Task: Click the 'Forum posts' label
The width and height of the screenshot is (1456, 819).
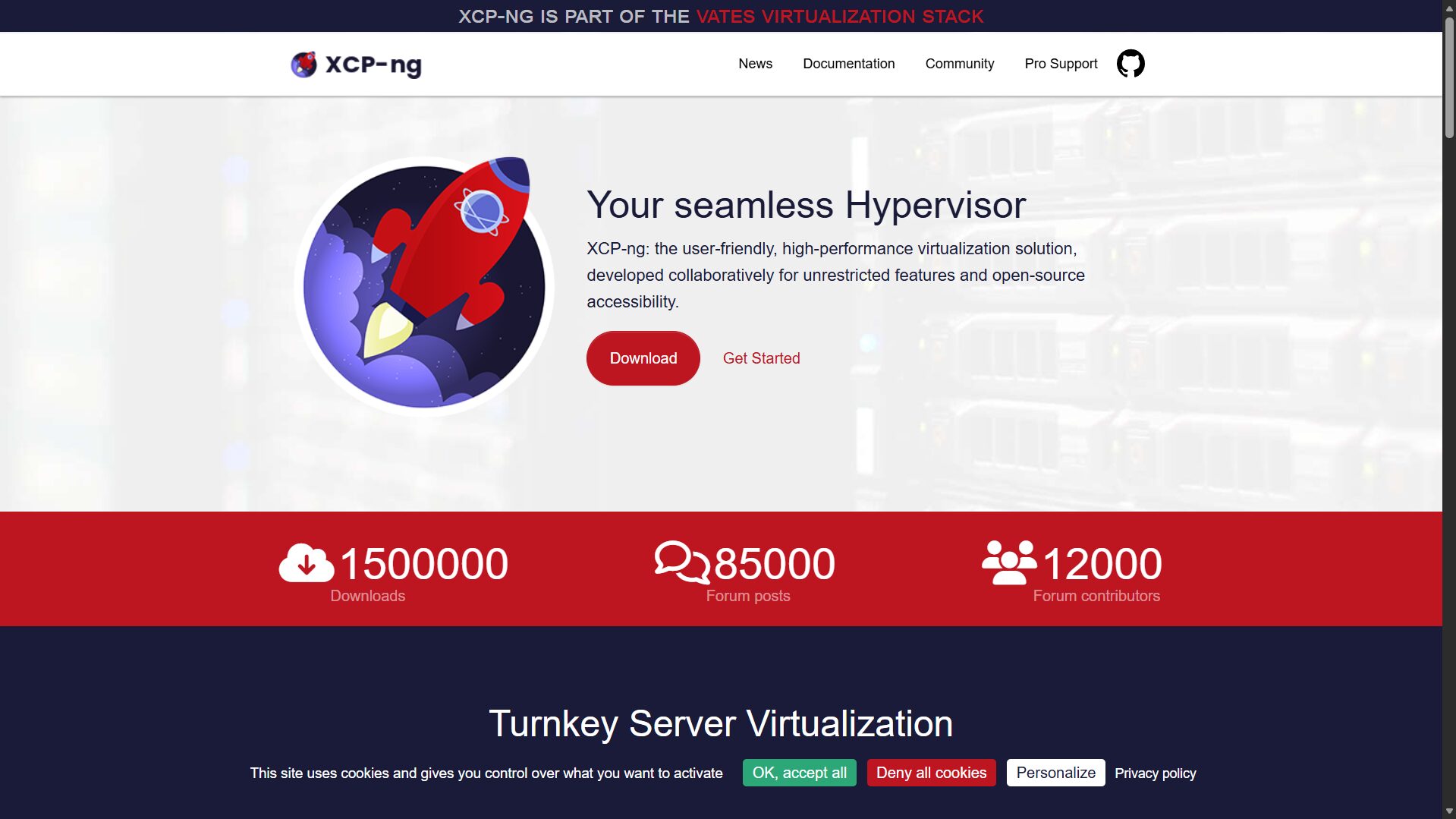Action: coord(748,596)
